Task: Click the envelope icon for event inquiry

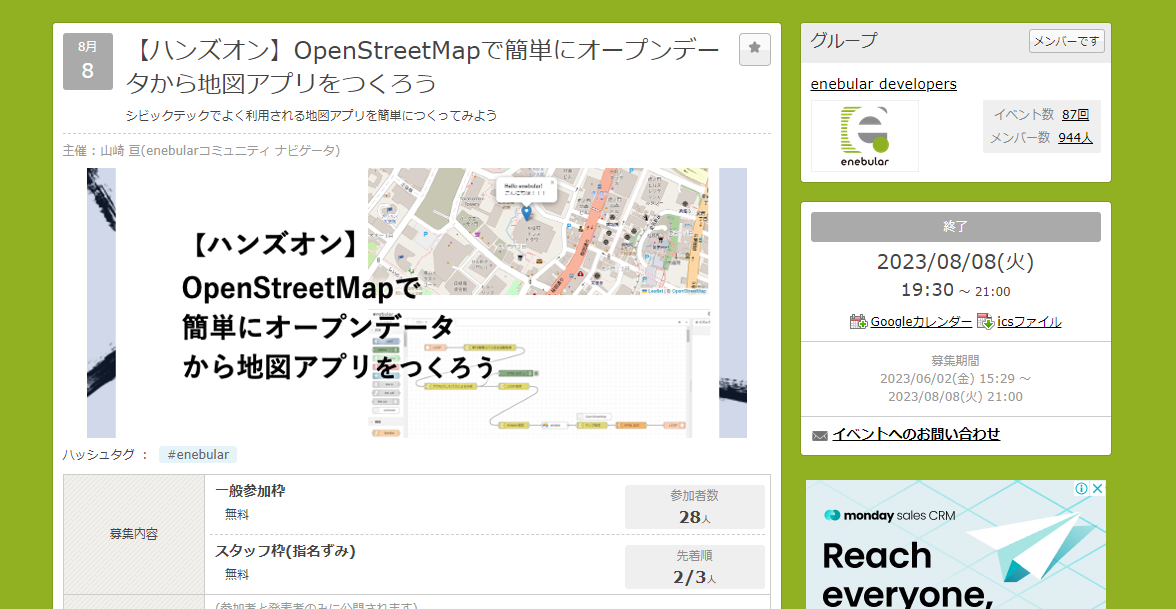Action: coord(820,435)
